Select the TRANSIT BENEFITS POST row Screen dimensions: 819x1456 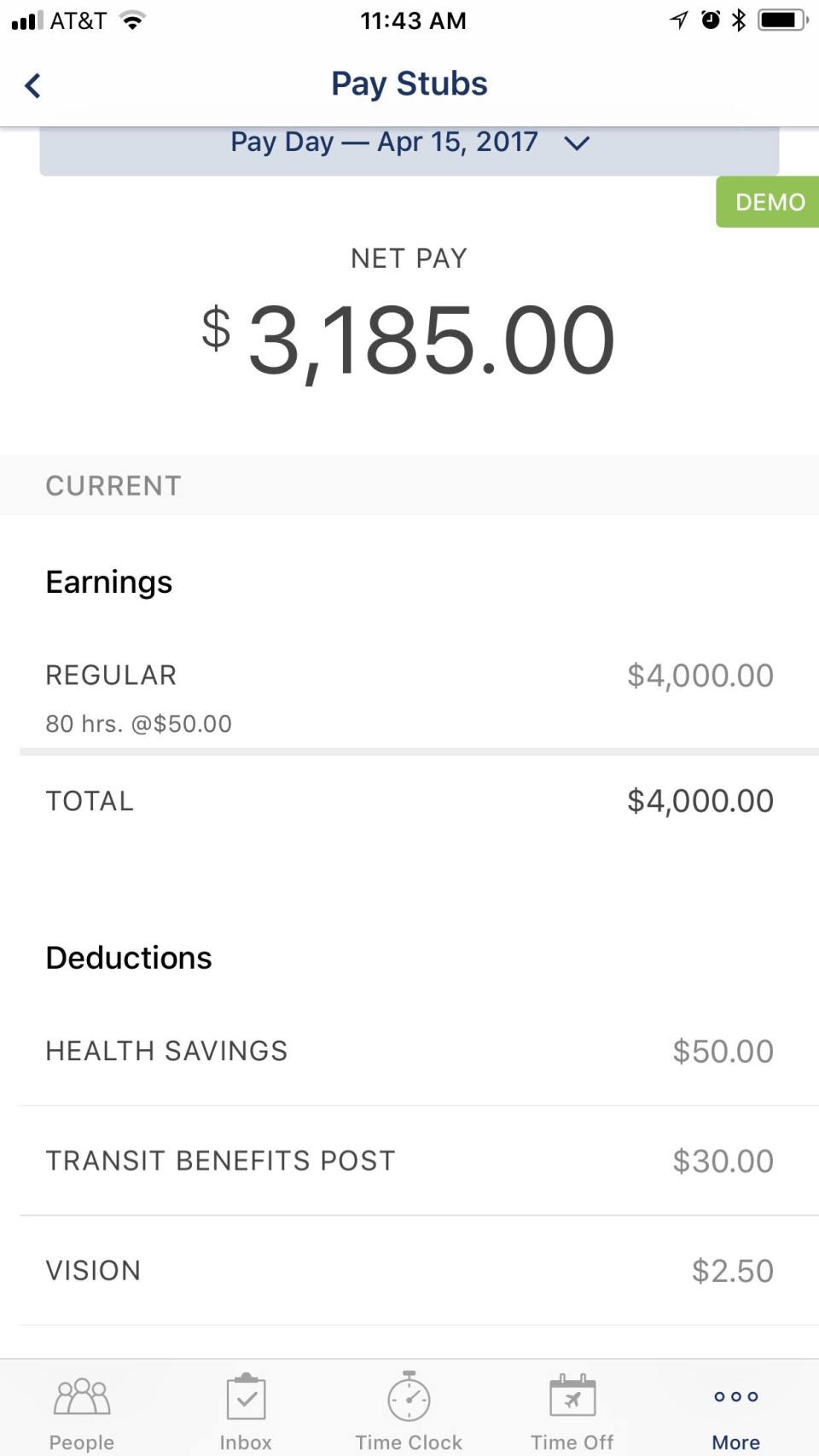(409, 1161)
